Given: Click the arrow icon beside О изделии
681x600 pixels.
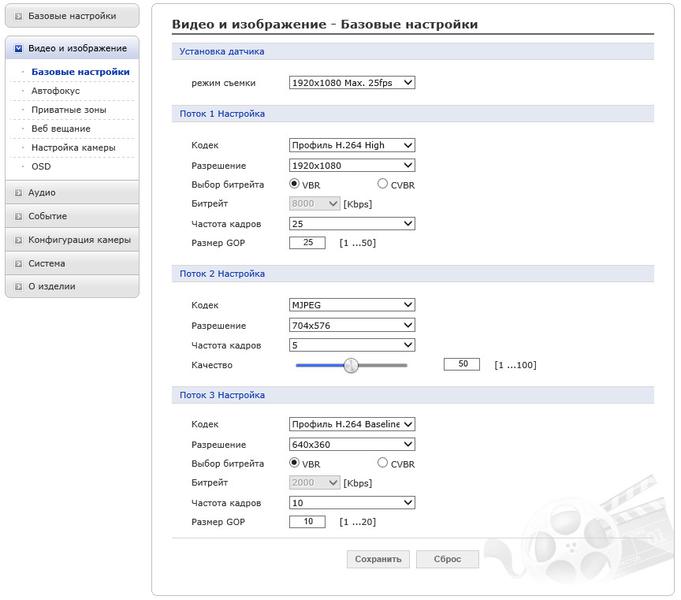Looking at the screenshot, I should coord(18,287).
